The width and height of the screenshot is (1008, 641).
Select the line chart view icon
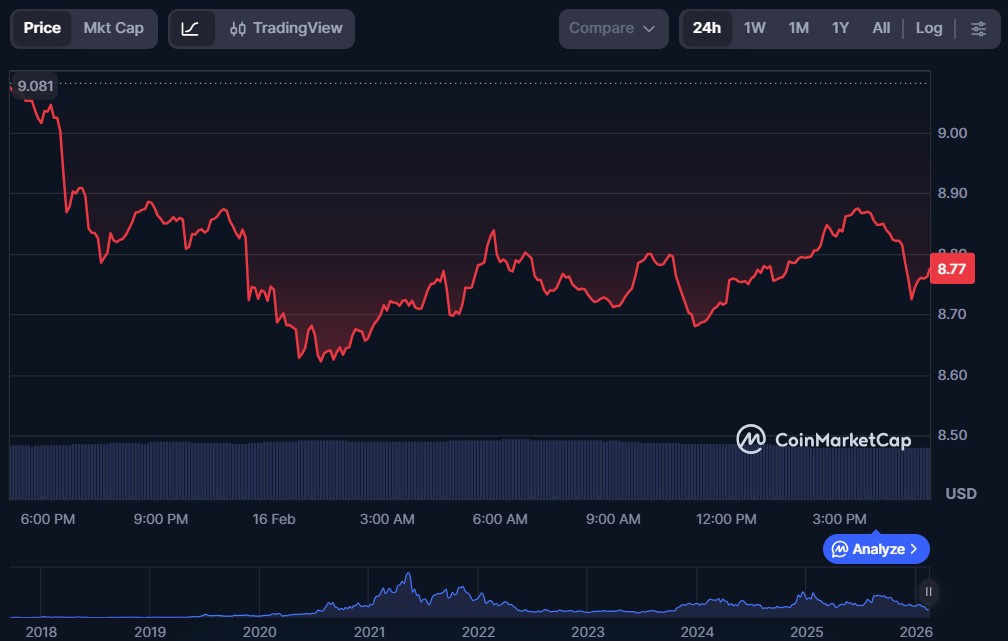point(190,29)
